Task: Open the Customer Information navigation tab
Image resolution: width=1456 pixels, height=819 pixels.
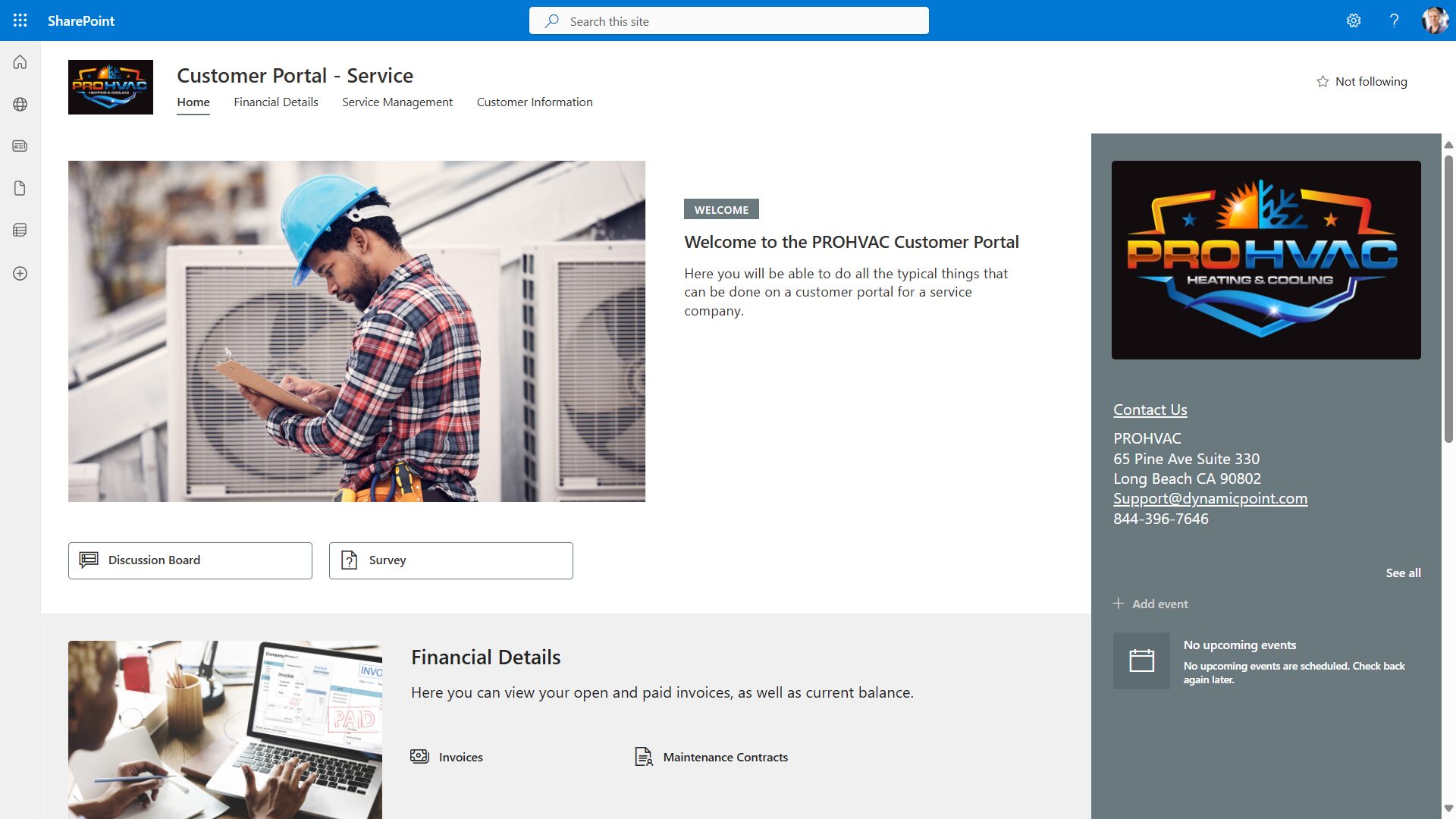Action: click(535, 102)
